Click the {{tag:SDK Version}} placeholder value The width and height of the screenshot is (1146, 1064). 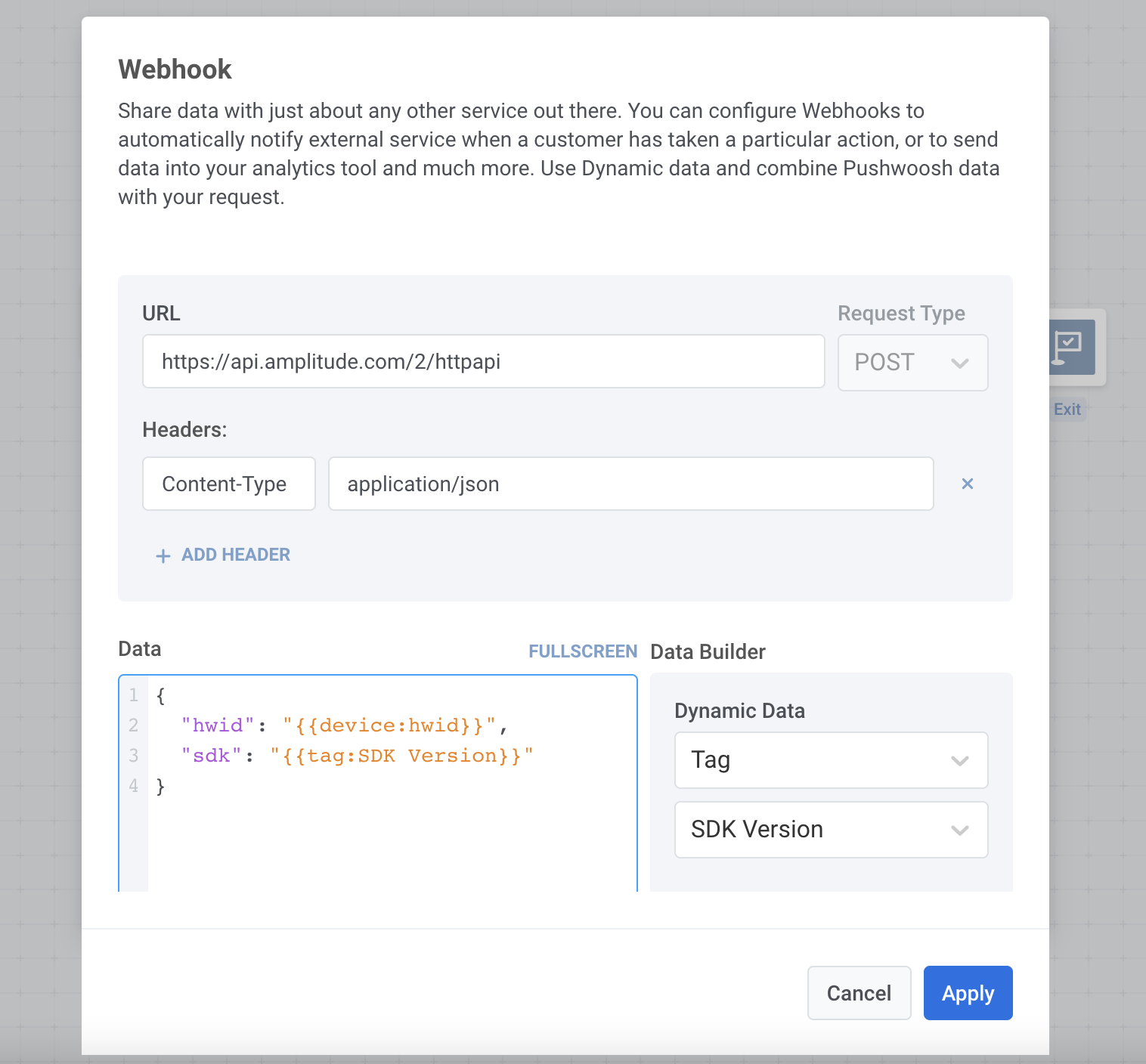click(x=401, y=756)
